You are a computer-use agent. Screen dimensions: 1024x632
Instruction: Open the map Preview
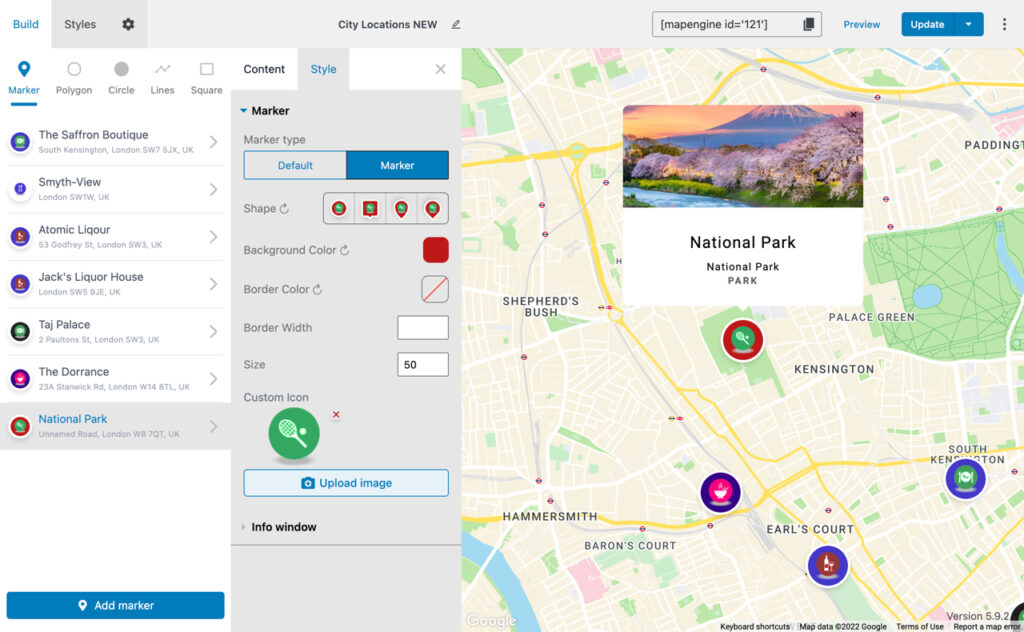[x=861, y=24]
